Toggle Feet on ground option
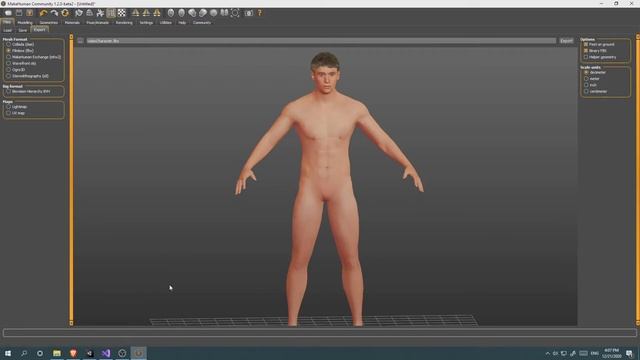The width and height of the screenshot is (640, 360). click(599, 44)
